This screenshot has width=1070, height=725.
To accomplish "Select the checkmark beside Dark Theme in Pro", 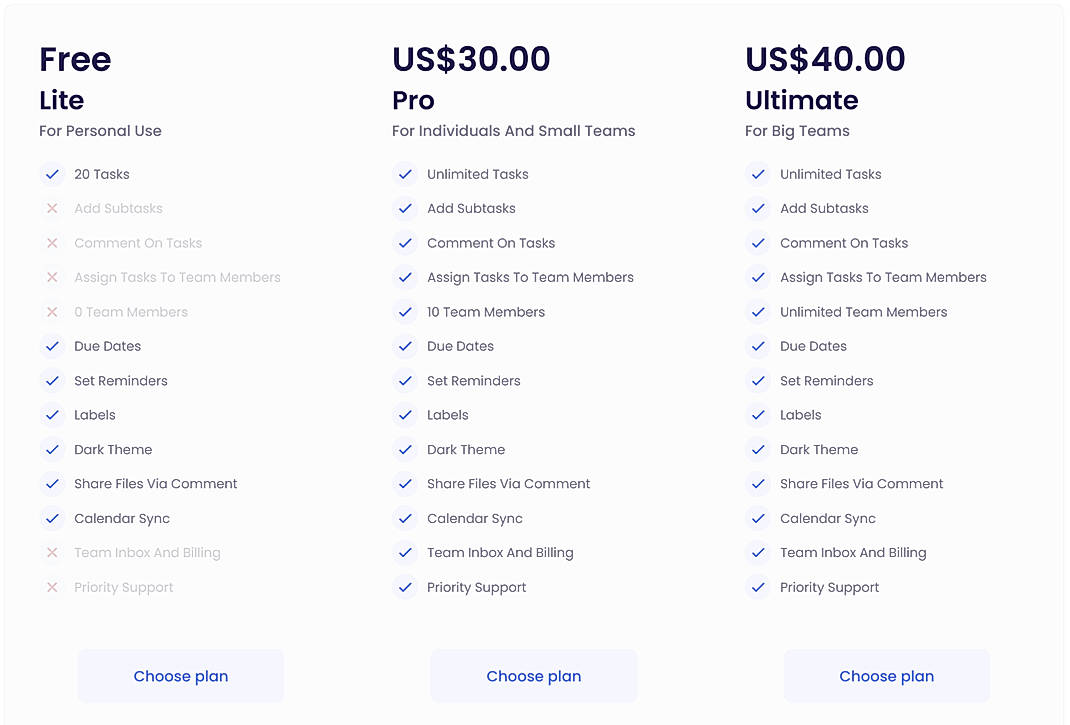I will (405, 449).
